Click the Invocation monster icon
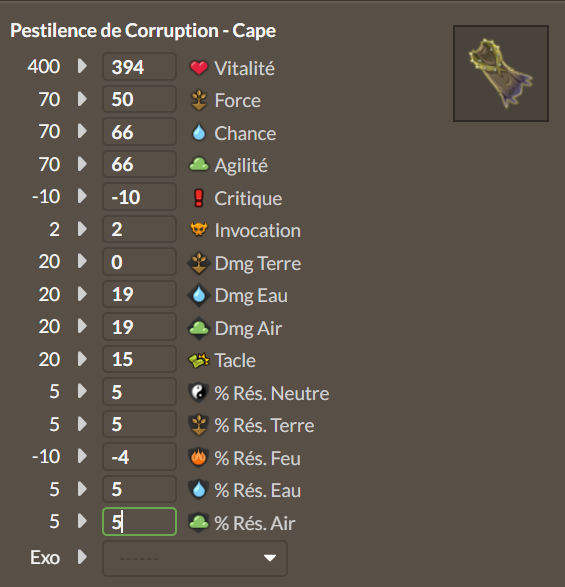The height and width of the screenshot is (587, 565). (x=199, y=229)
